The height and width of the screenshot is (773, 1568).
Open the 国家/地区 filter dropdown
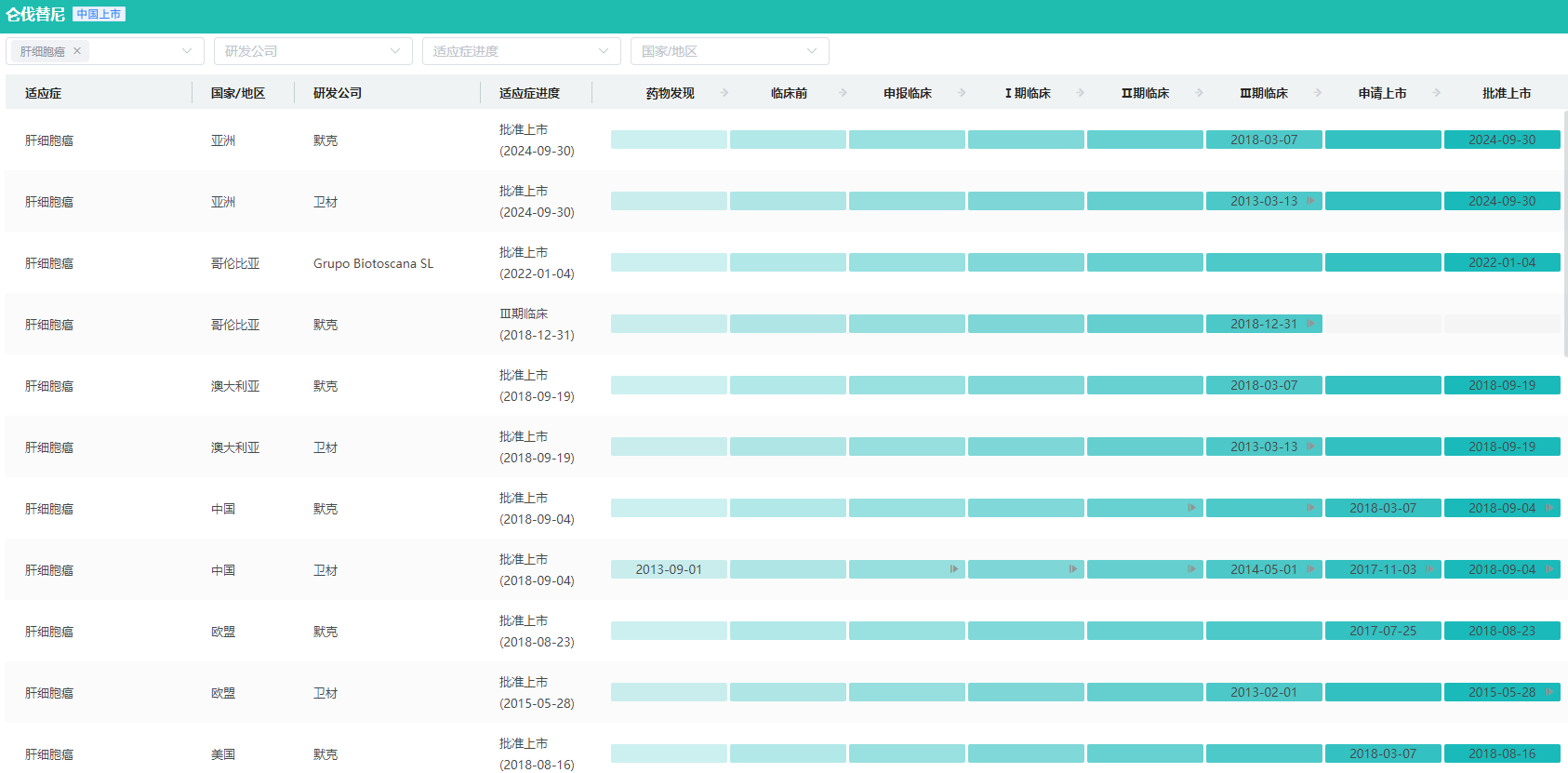coord(729,51)
